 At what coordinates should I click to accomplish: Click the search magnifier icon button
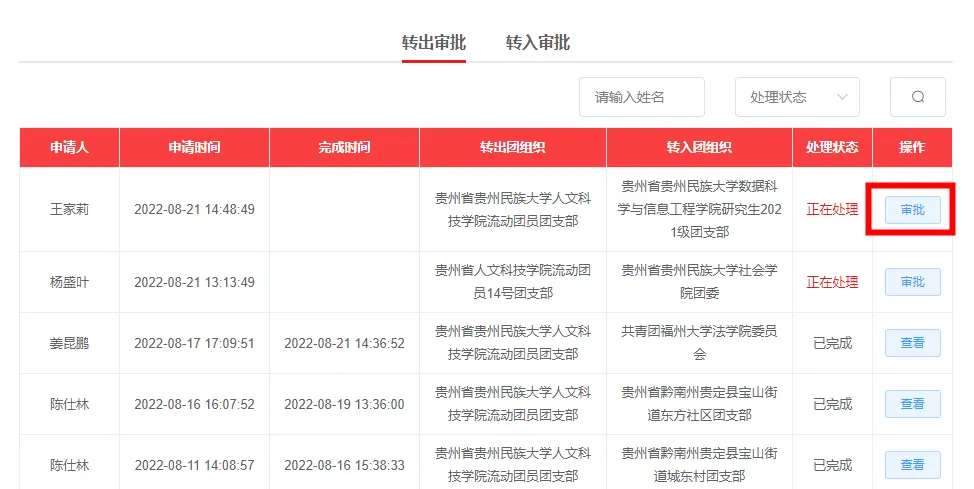[917, 97]
